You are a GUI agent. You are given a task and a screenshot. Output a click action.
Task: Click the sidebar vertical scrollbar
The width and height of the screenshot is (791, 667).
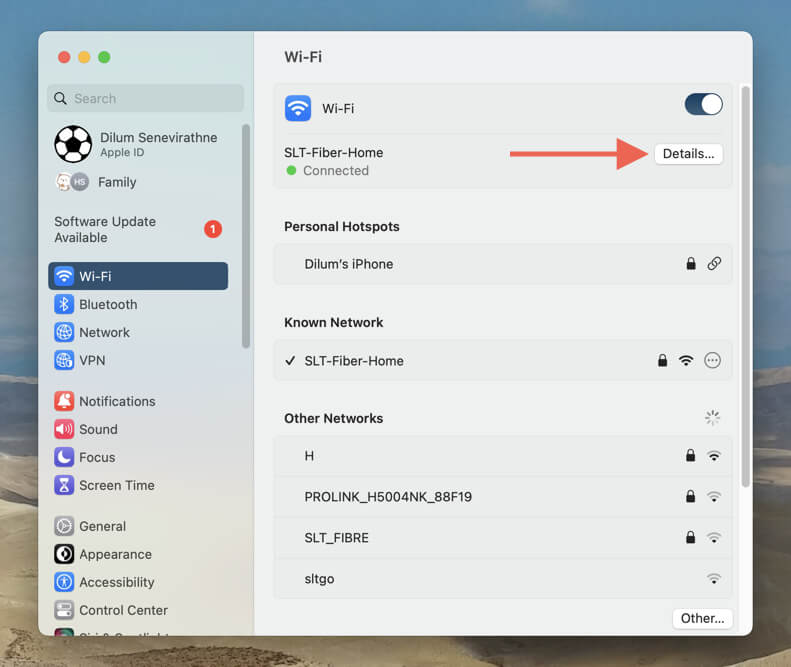(246, 236)
